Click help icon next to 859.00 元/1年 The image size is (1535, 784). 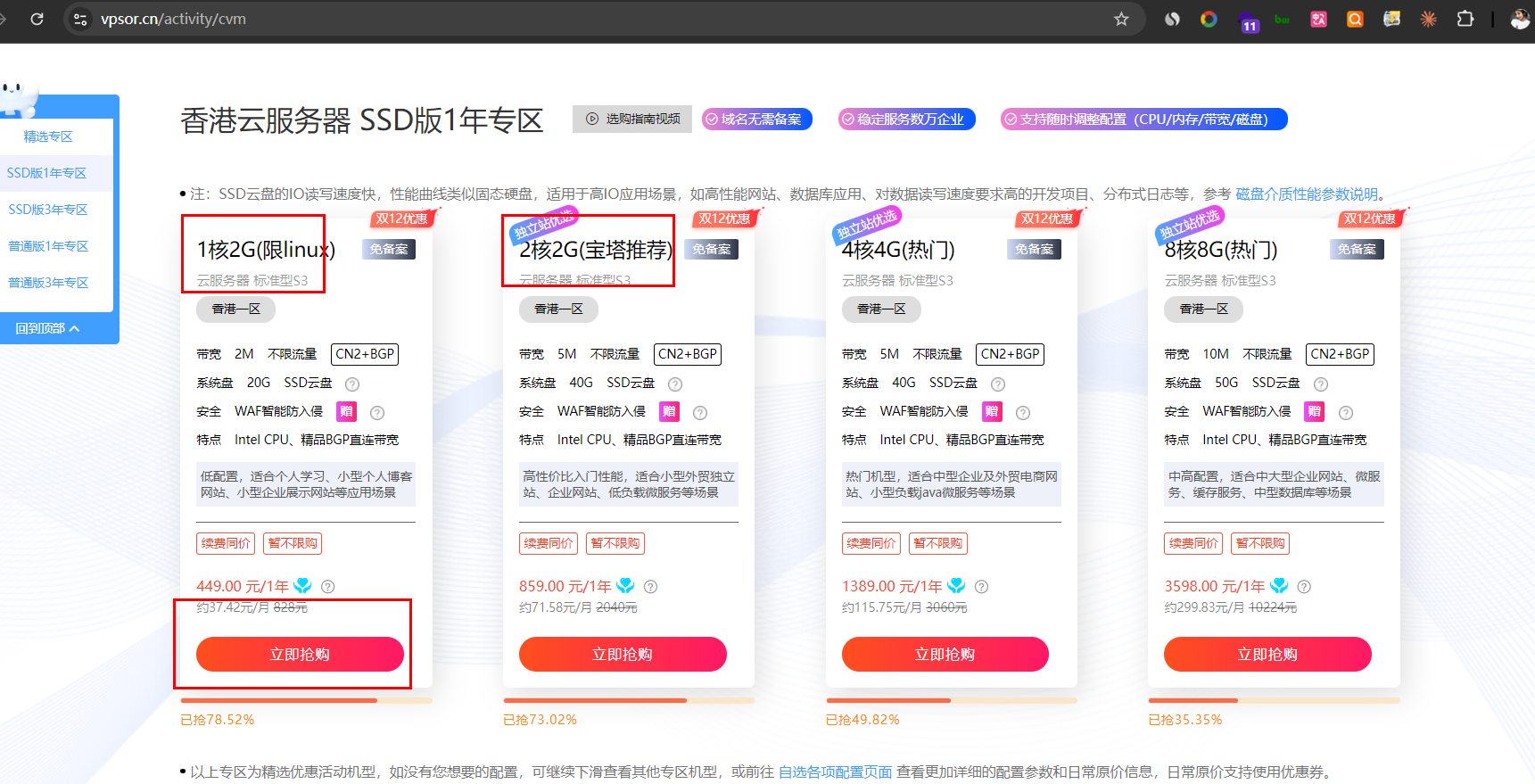pyautogui.click(x=650, y=587)
